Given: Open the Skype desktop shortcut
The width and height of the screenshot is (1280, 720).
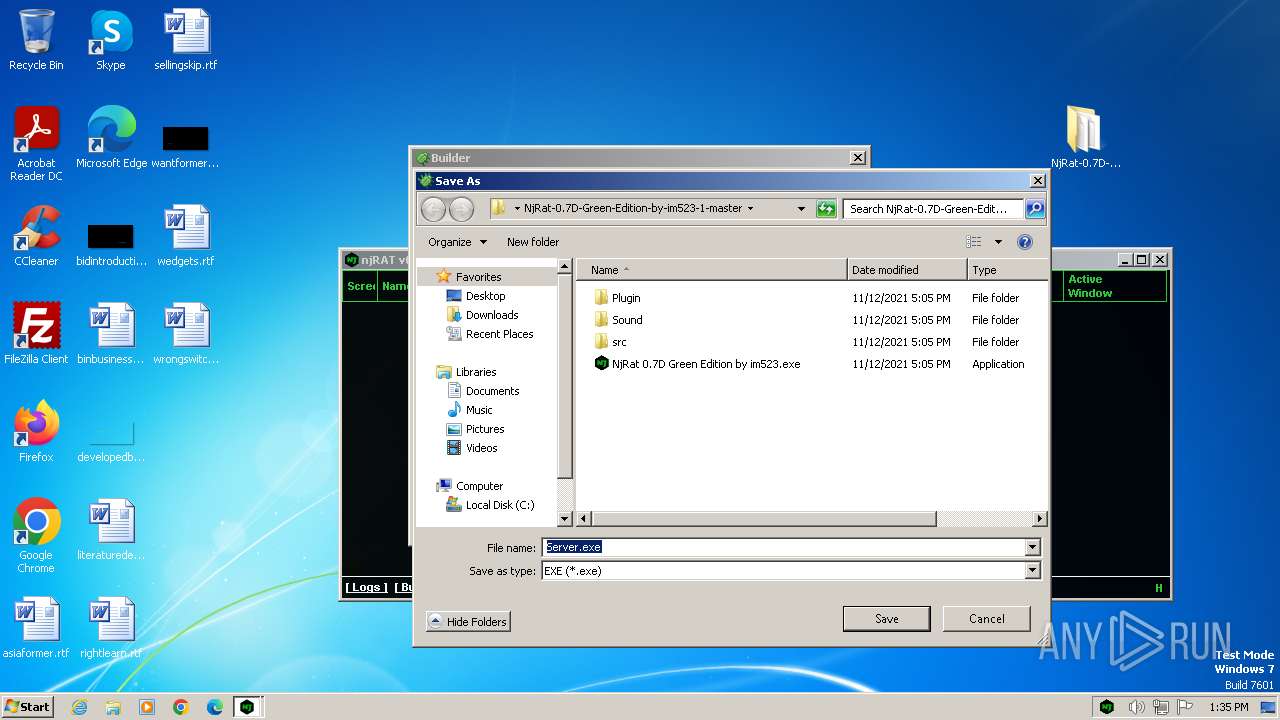Looking at the screenshot, I should tap(110, 40).
